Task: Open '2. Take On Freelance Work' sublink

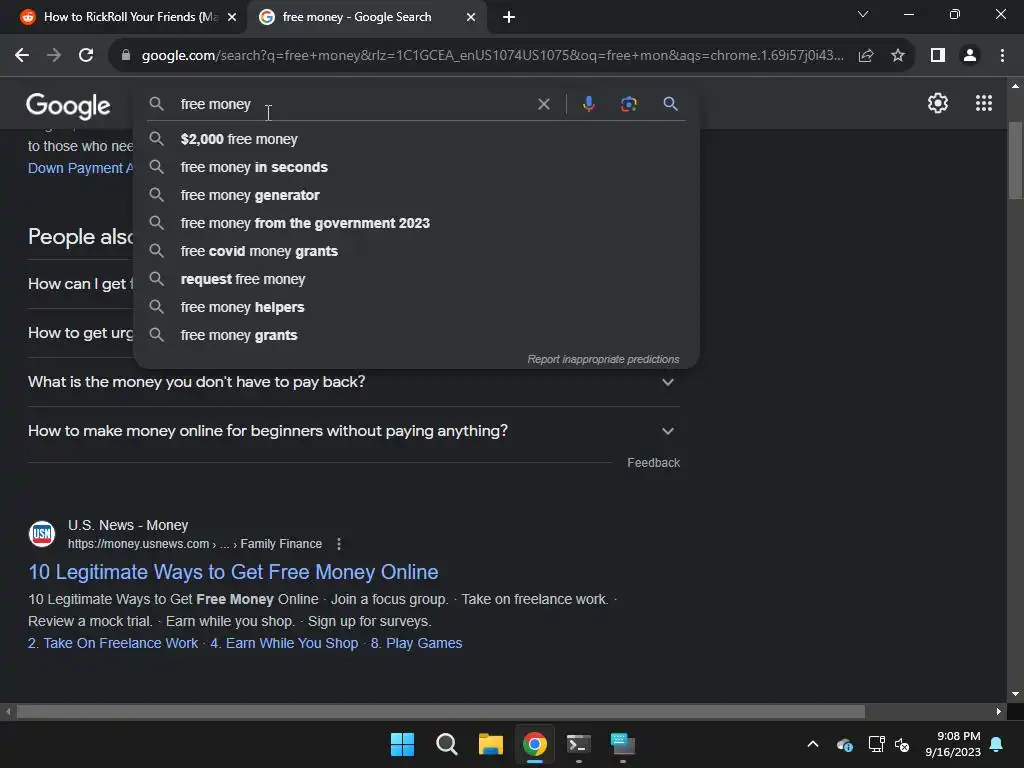Action: 113,643
